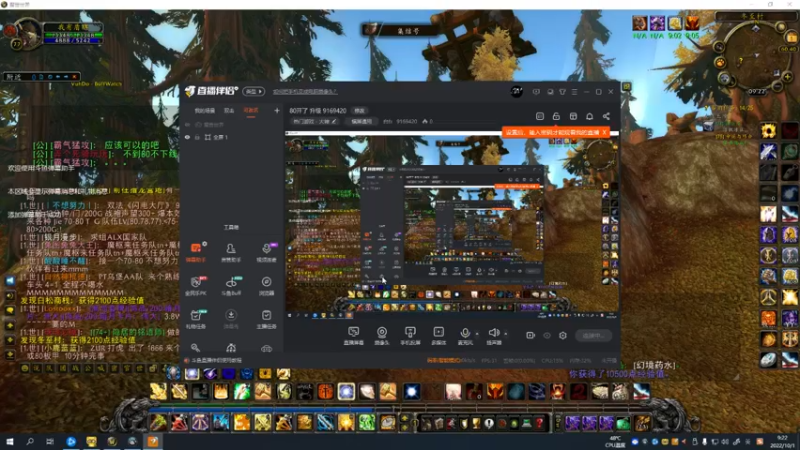Lock the 全屏1 source
The width and height of the screenshot is (800, 450).
coord(197,137)
